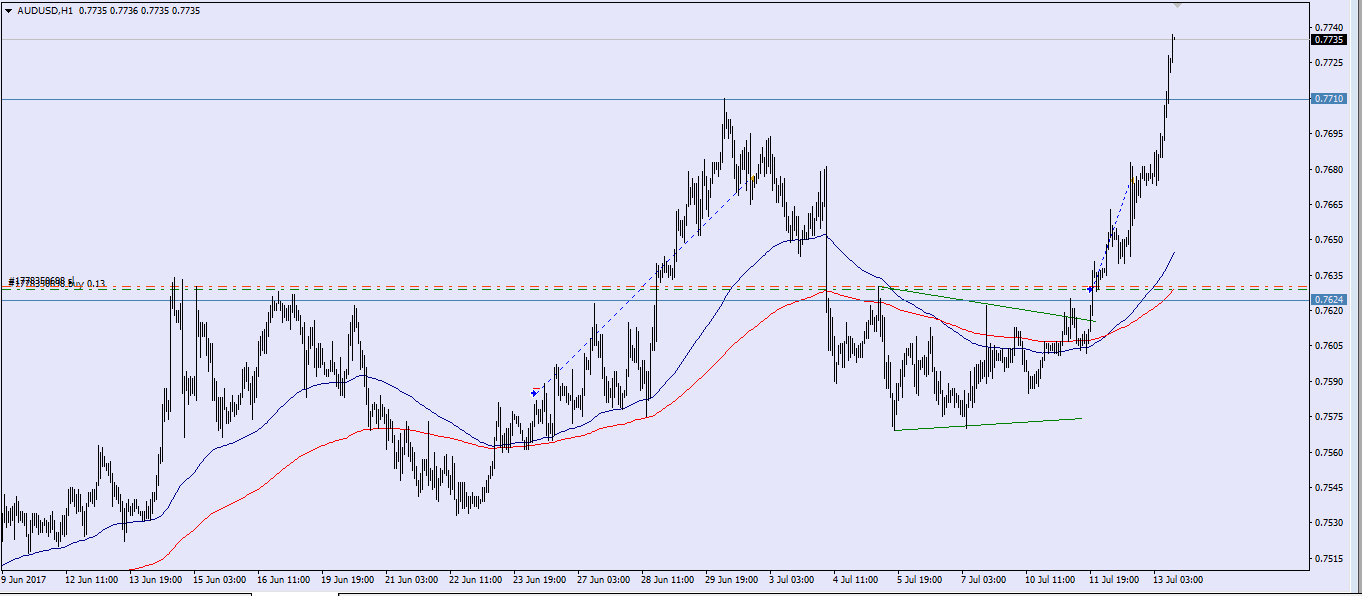Select the blue 0.7710 price level label

point(1328,99)
